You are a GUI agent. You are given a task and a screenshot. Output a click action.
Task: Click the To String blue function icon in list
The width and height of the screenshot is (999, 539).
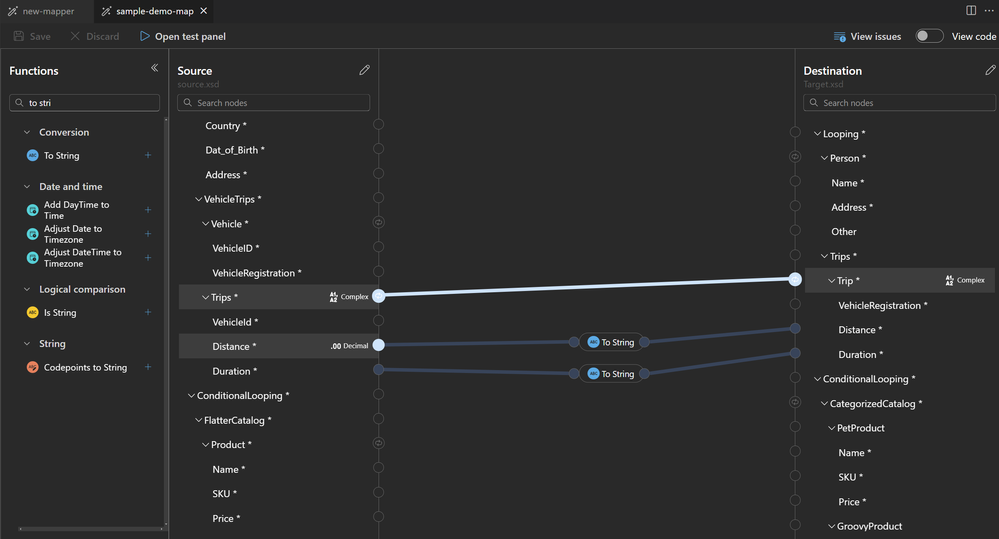[32, 155]
